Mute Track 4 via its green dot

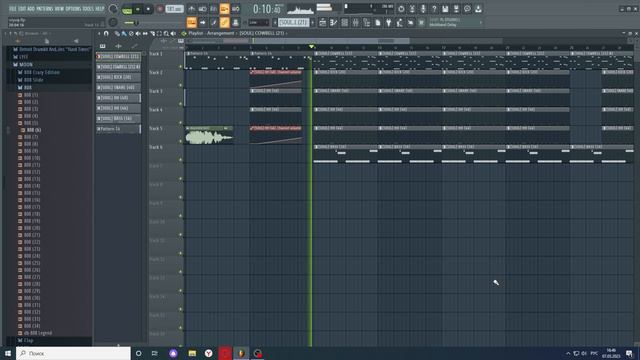pyautogui.click(x=181, y=123)
